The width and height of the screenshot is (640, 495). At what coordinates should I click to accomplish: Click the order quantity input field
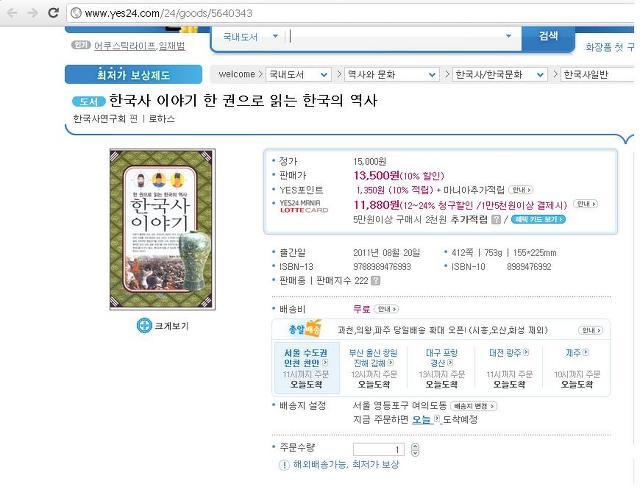(379, 450)
